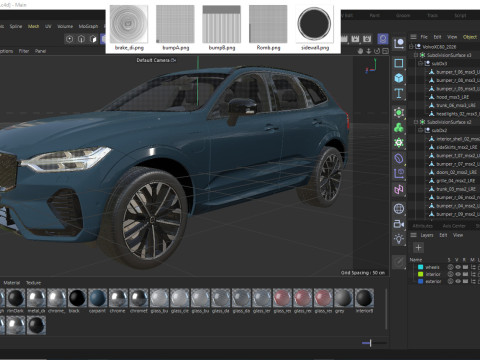The image size is (480, 360).
Task: Open the Subdivision Surface generators icon
Action: pyautogui.click(x=399, y=112)
